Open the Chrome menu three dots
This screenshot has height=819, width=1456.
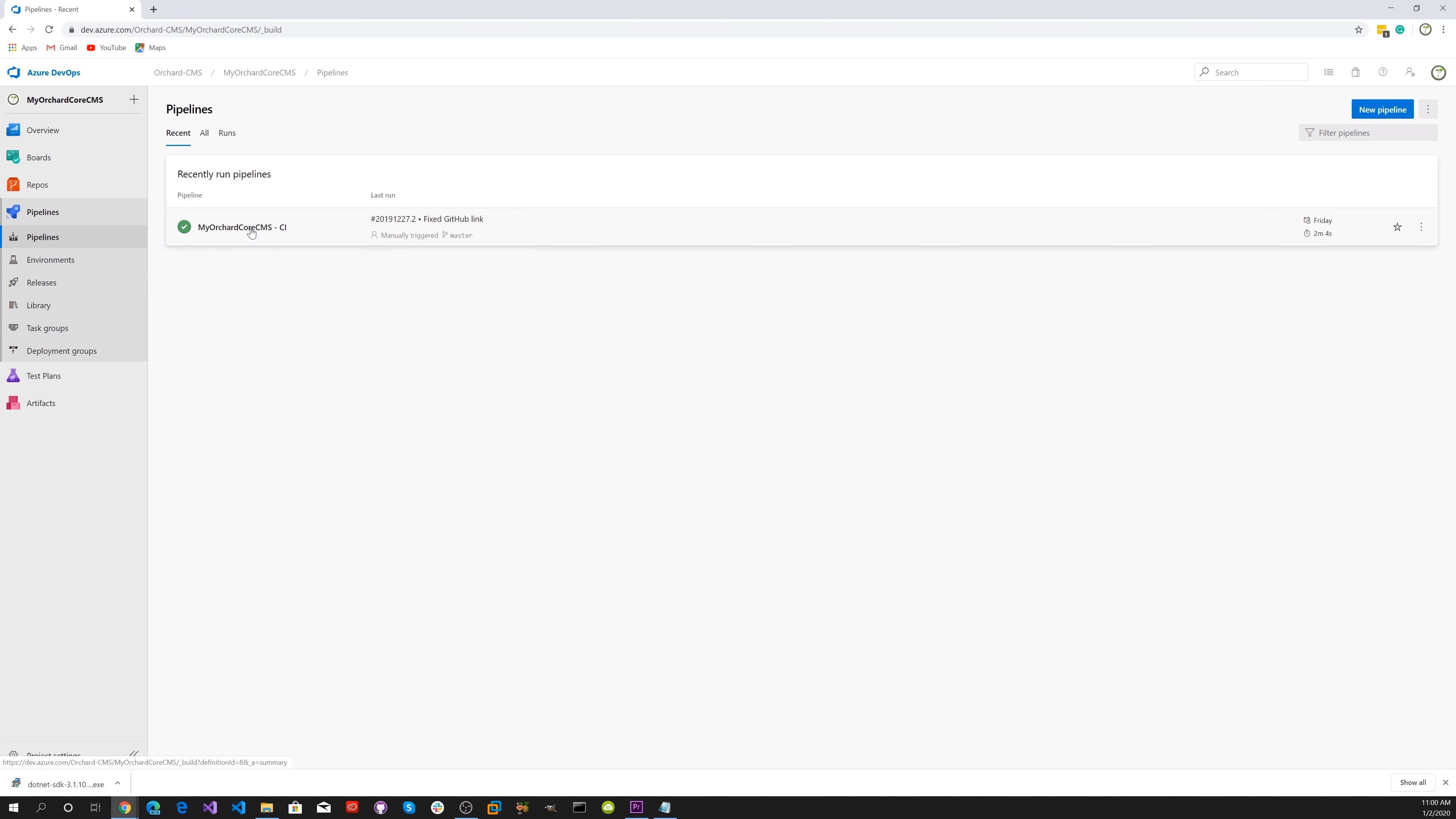click(x=1443, y=30)
